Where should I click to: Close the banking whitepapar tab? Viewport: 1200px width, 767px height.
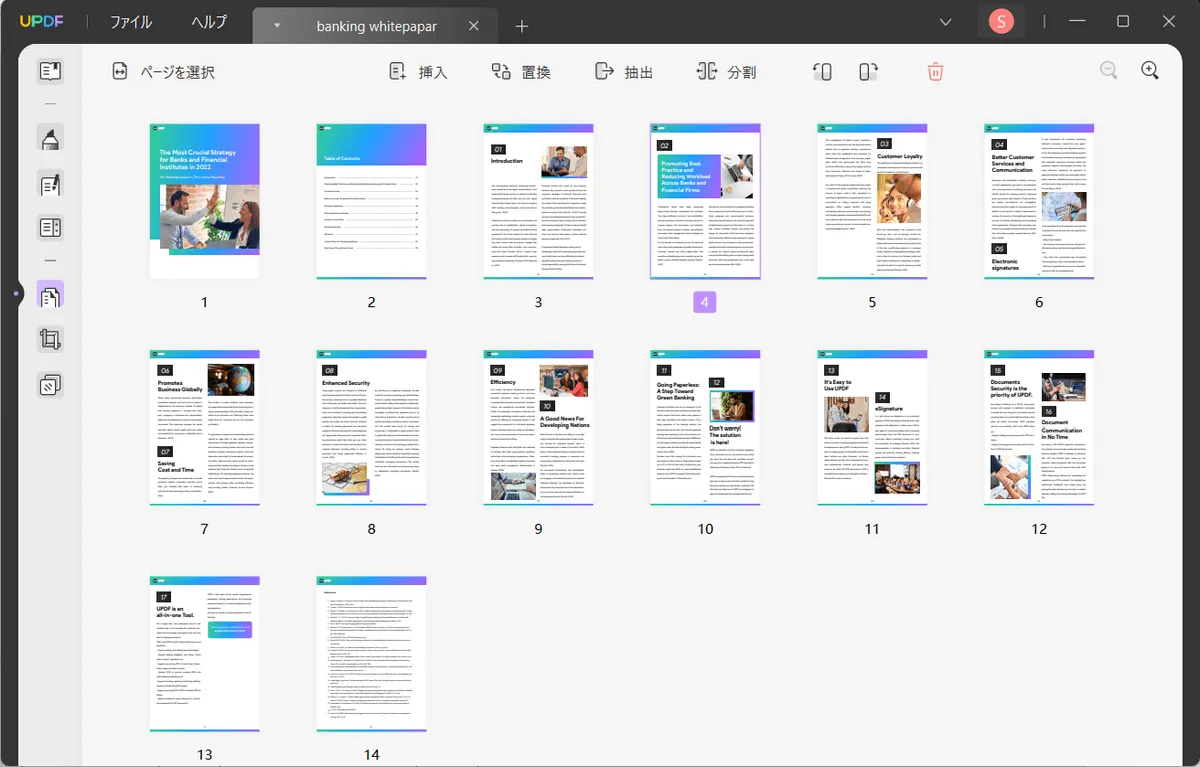pyautogui.click(x=474, y=26)
